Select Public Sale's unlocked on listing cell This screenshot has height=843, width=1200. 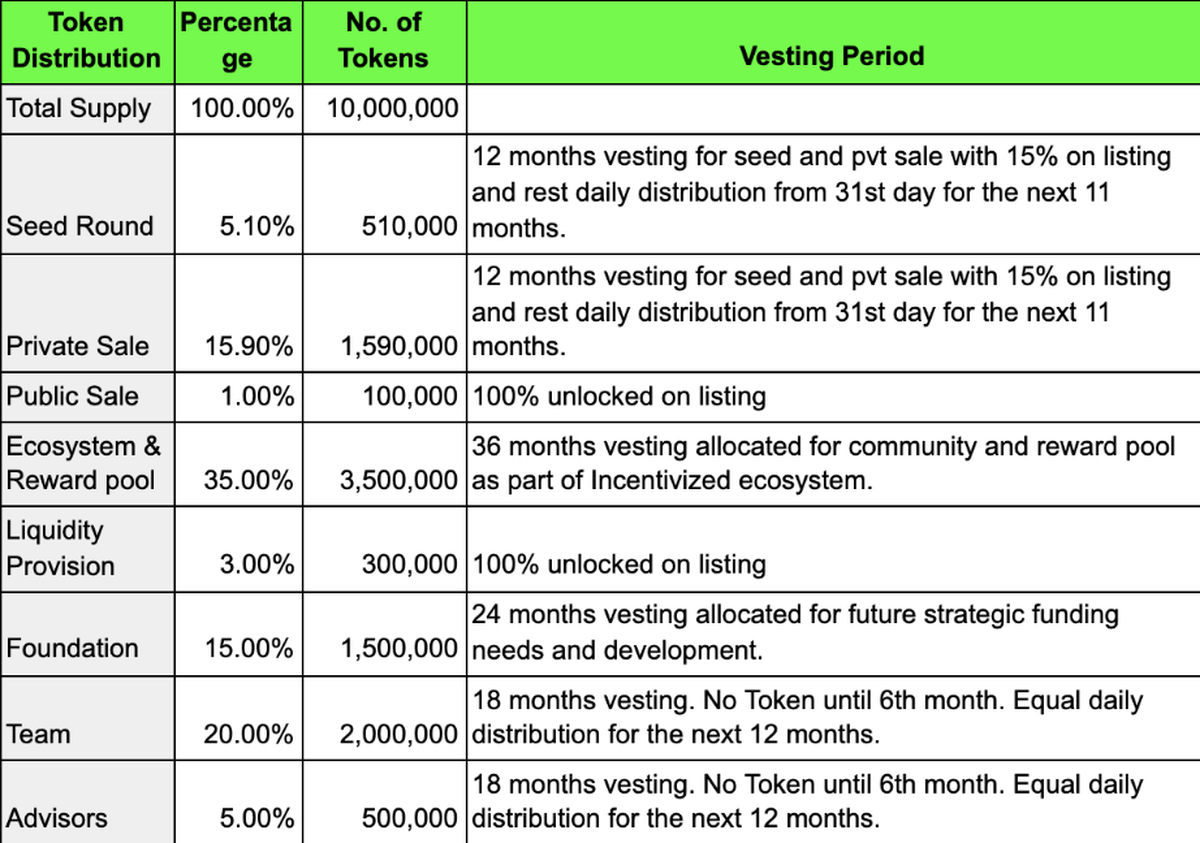pyautogui.click(x=619, y=396)
